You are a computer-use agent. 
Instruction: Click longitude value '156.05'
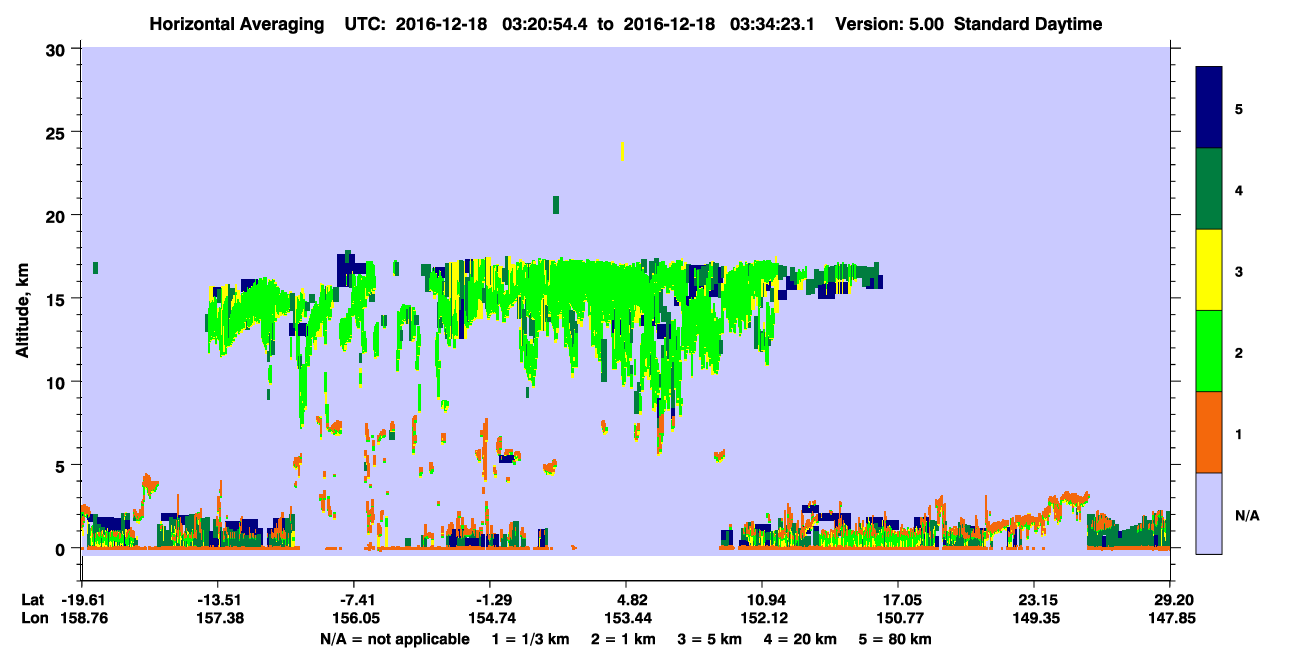coord(354,619)
